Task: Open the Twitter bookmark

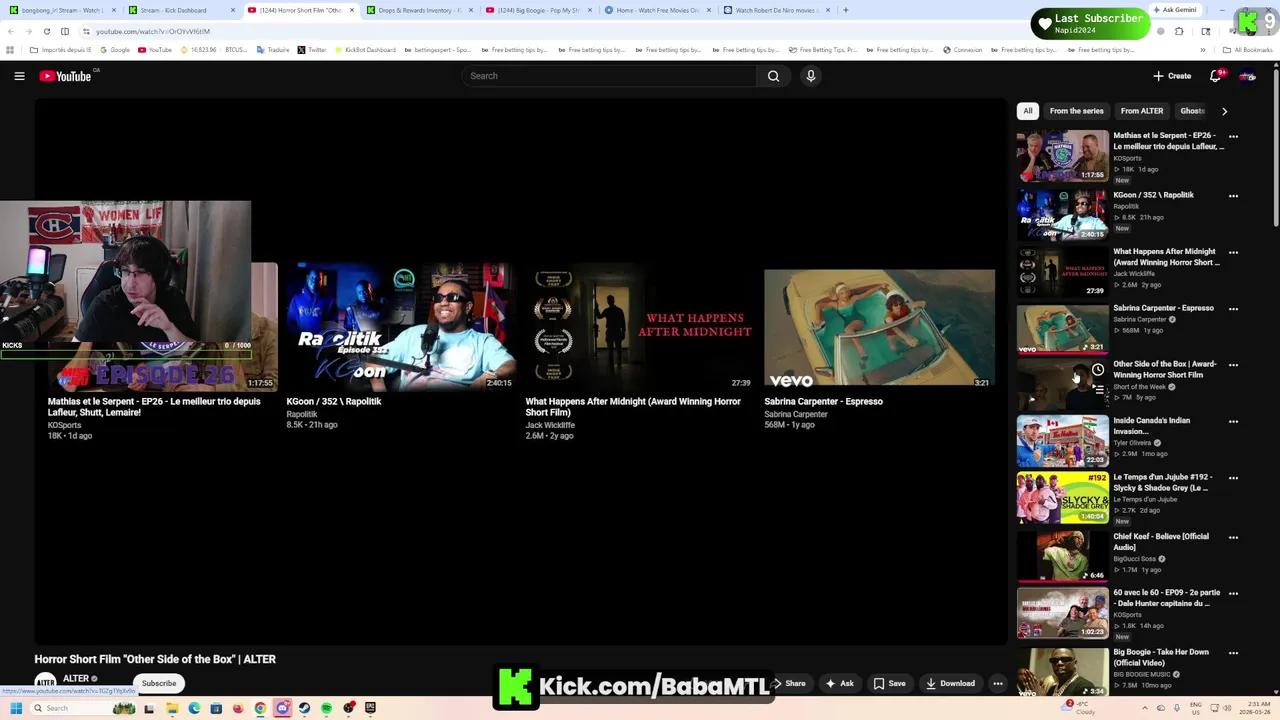Action: (x=312, y=50)
